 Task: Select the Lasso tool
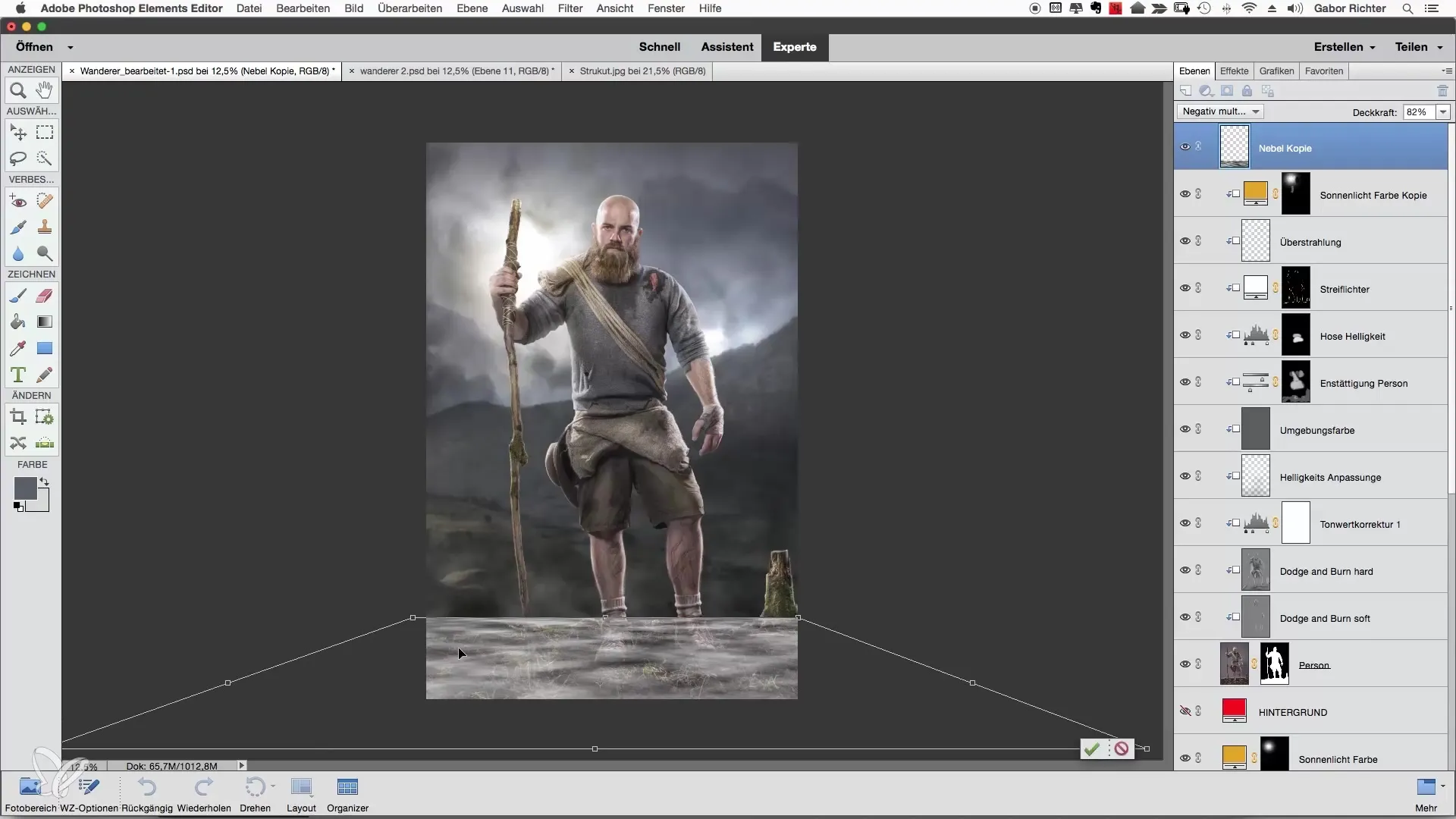pyautogui.click(x=18, y=158)
